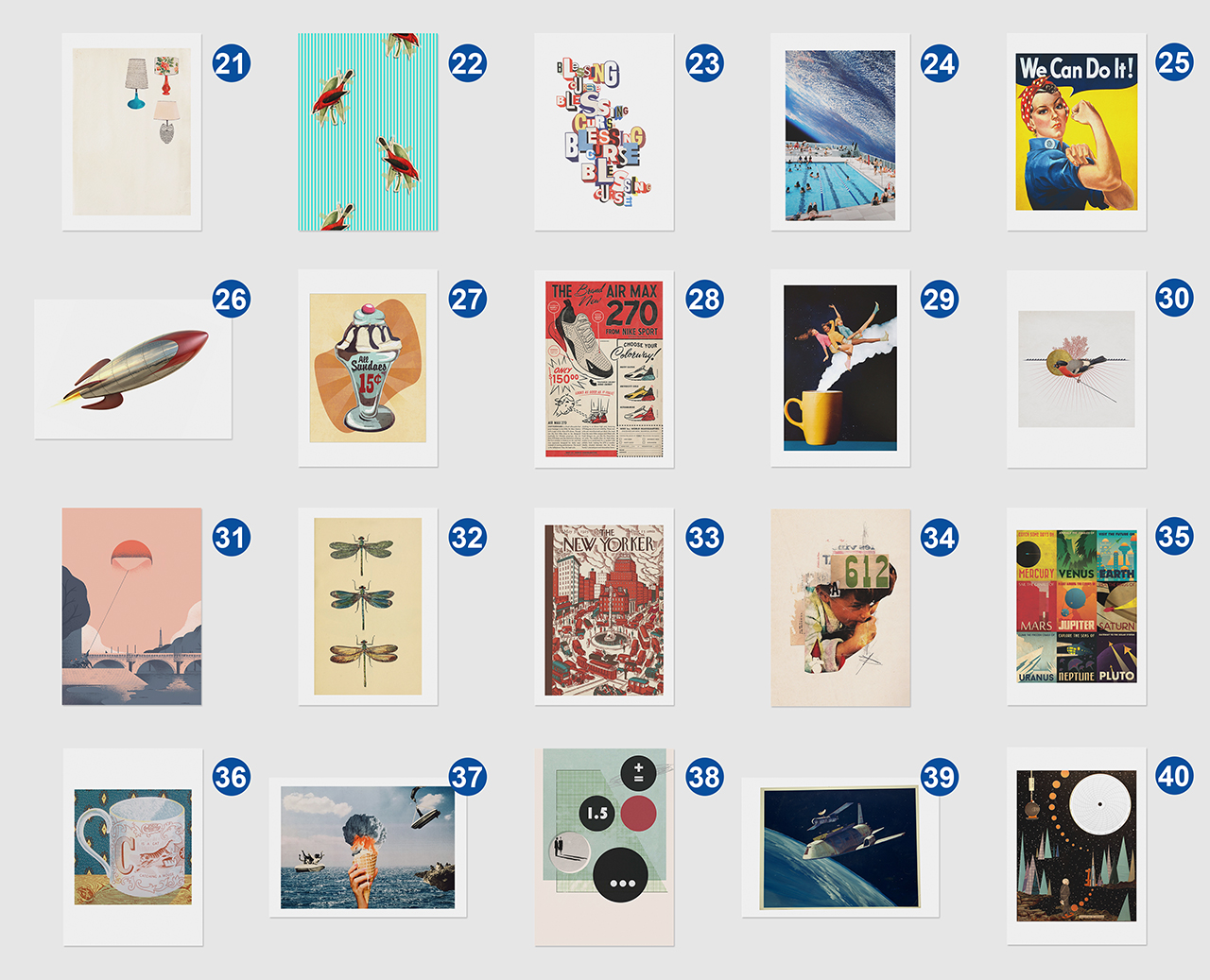The image size is (1210, 980).
Task: Select the yellow mug collage print
Action: [x=840, y=369]
